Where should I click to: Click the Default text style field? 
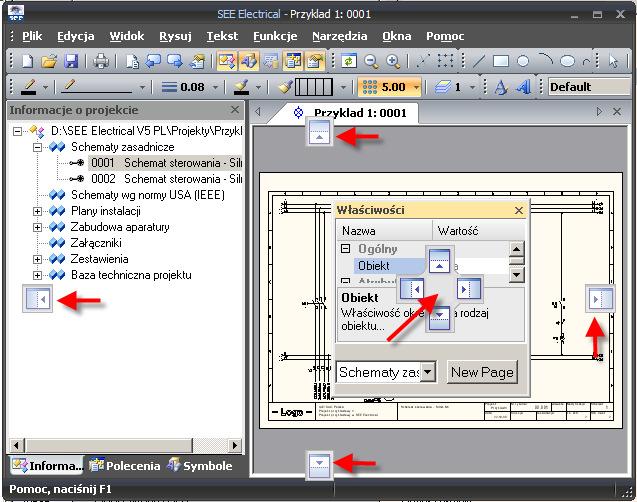click(588, 87)
